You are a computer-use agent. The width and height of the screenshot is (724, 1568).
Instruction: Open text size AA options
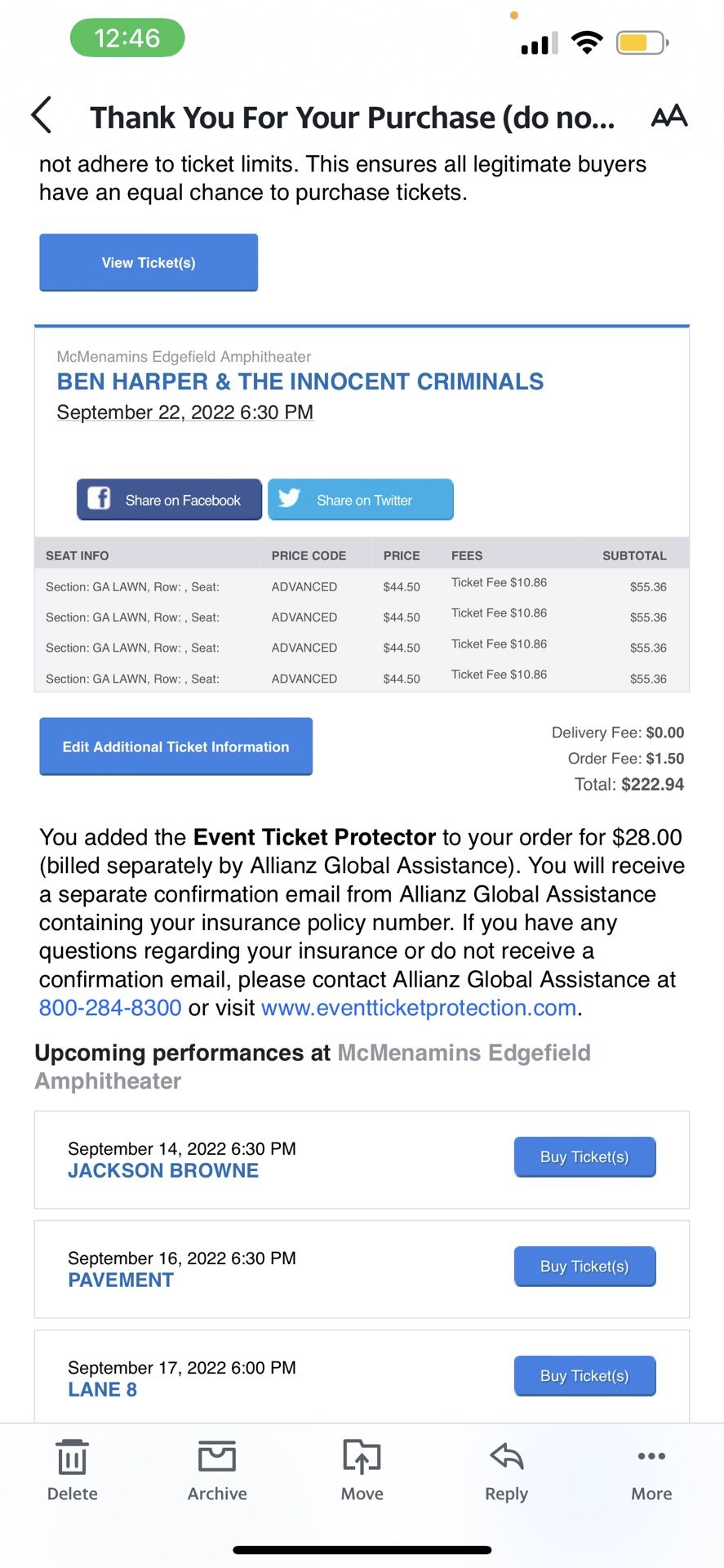point(669,117)
